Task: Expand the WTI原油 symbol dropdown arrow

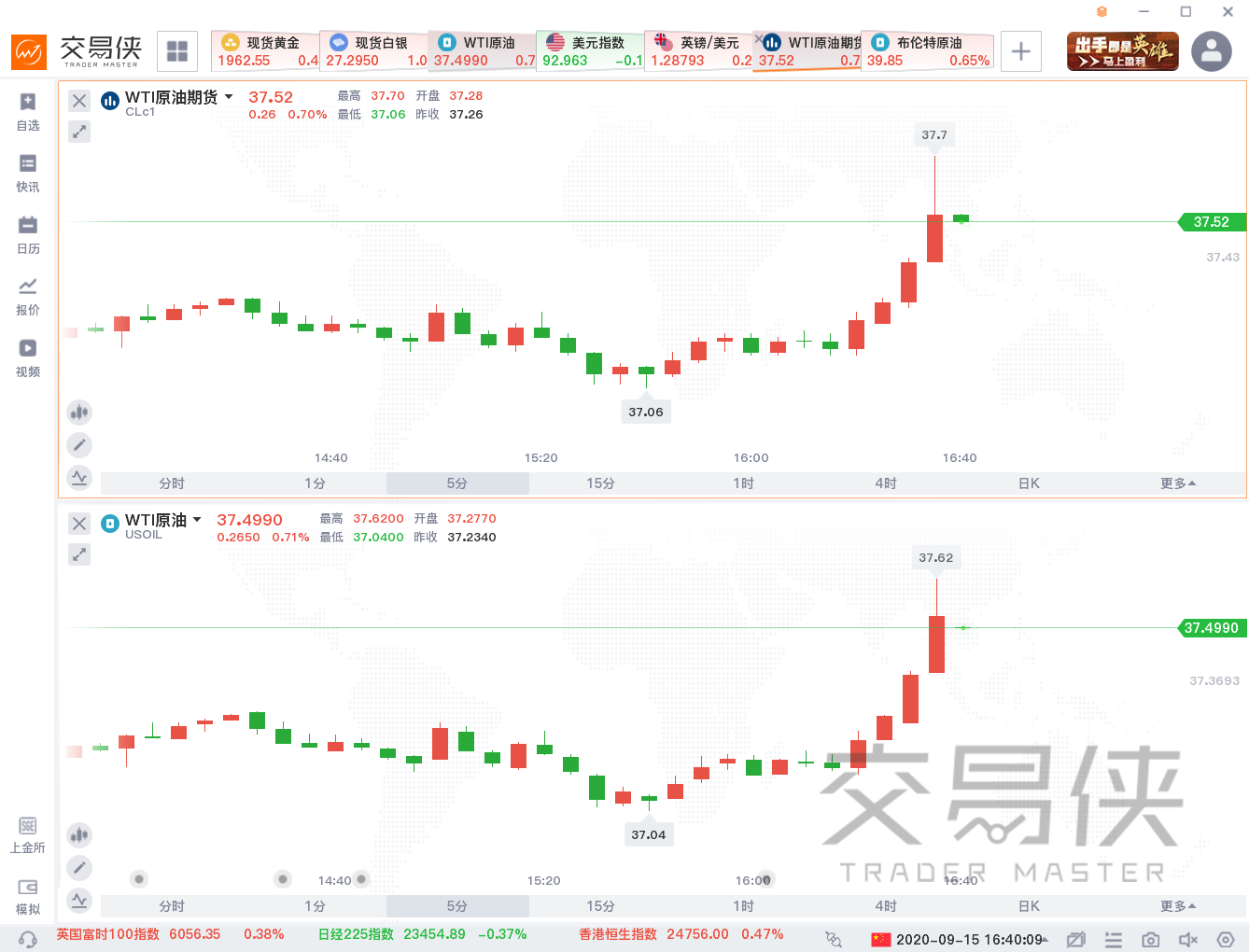Action: tap(197, 520)
